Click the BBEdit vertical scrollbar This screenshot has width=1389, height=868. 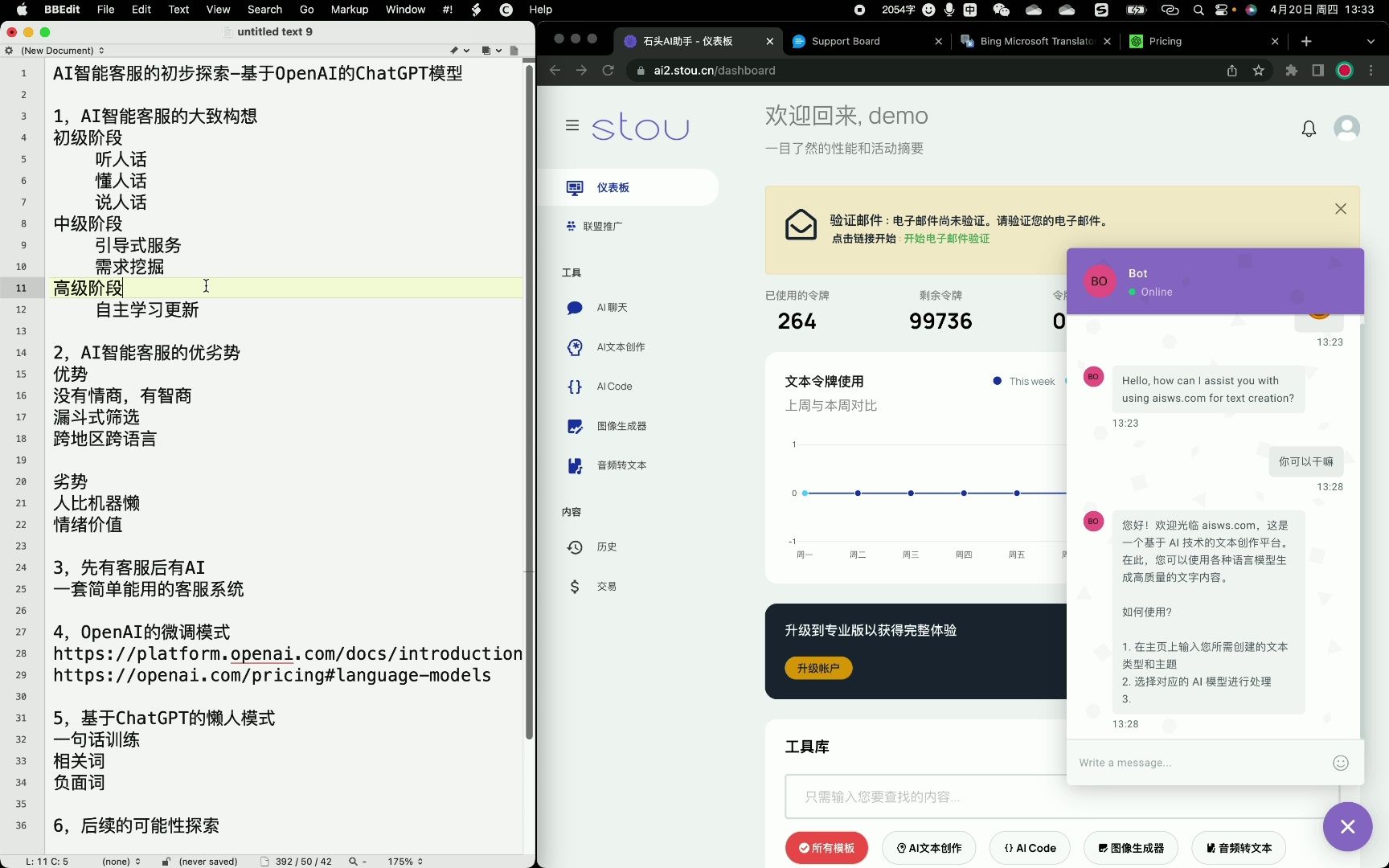pyautogui.click(x=529, y=402)
